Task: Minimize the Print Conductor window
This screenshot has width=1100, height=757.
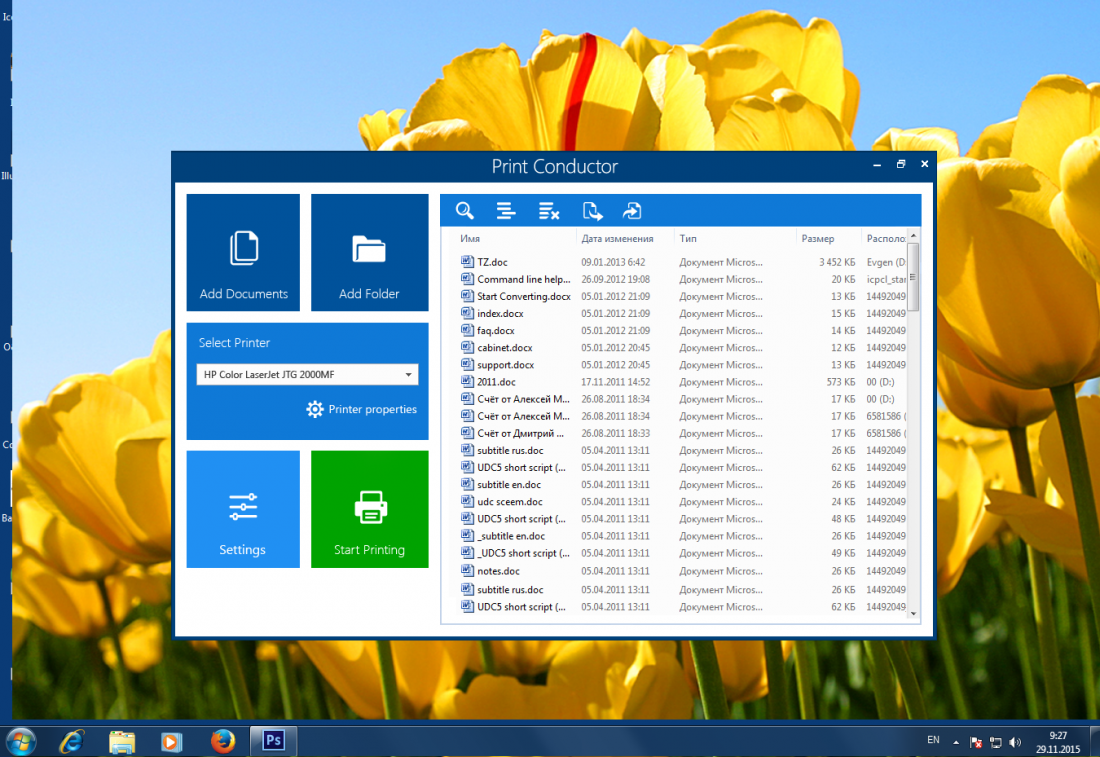Action: [x=877, y=164]
